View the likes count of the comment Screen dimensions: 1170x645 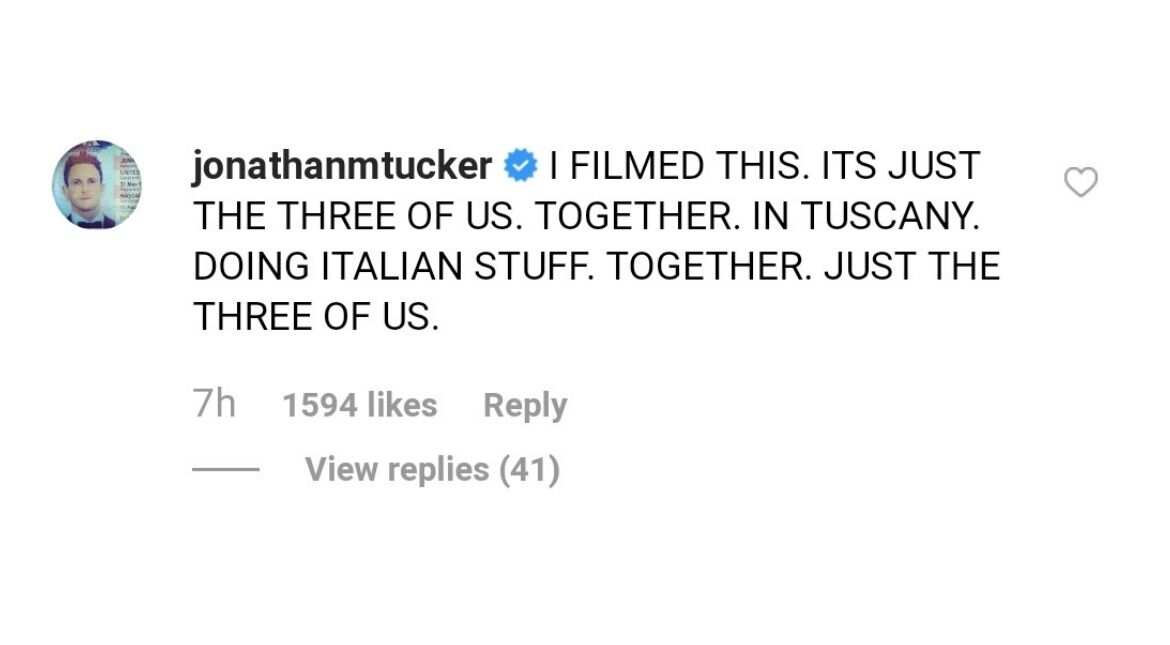[360, 405]
